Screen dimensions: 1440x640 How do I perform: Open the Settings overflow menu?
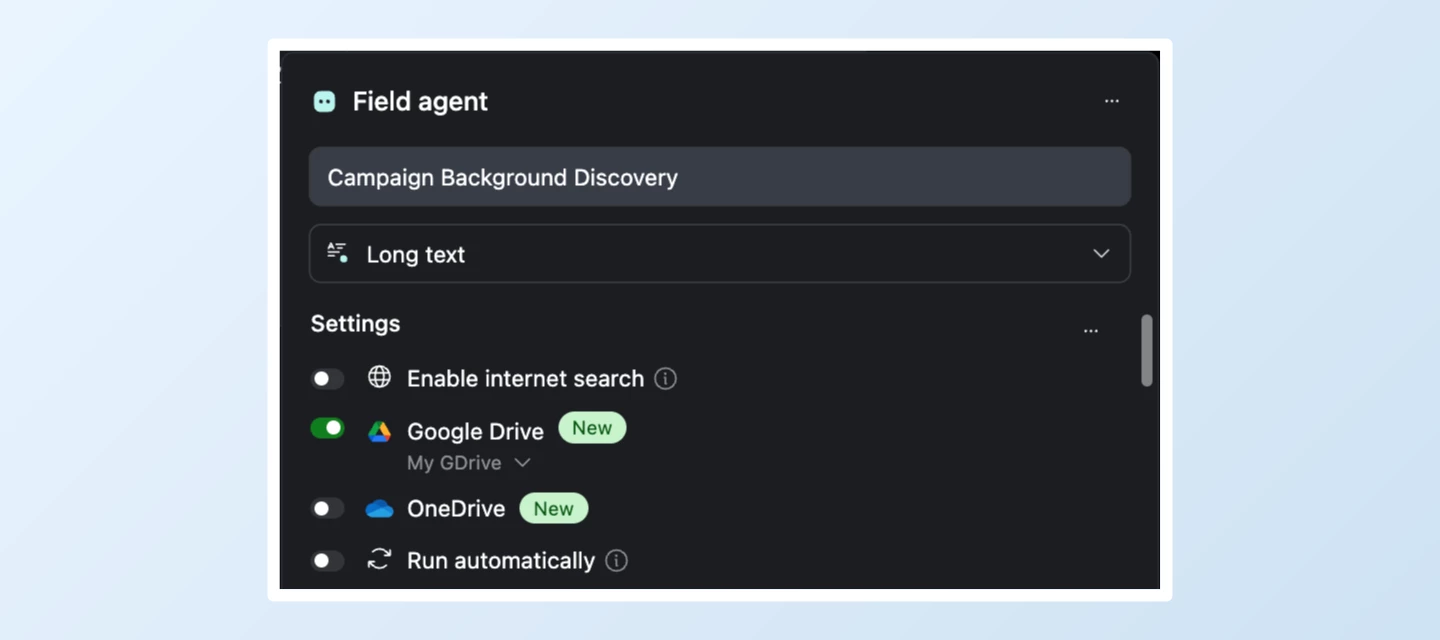(x=1091, y=330)
